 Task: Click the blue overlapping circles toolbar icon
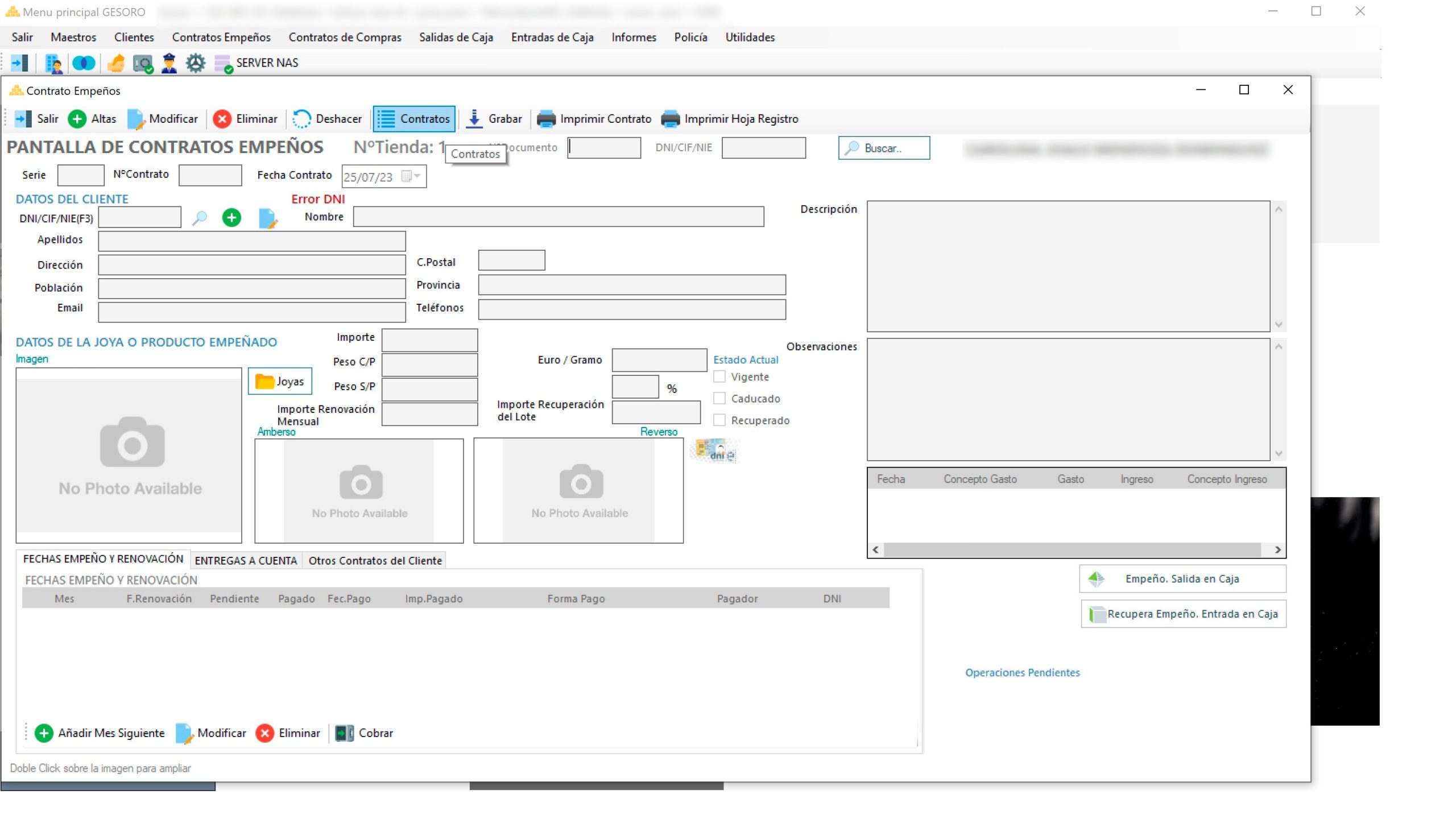point(84,63)
